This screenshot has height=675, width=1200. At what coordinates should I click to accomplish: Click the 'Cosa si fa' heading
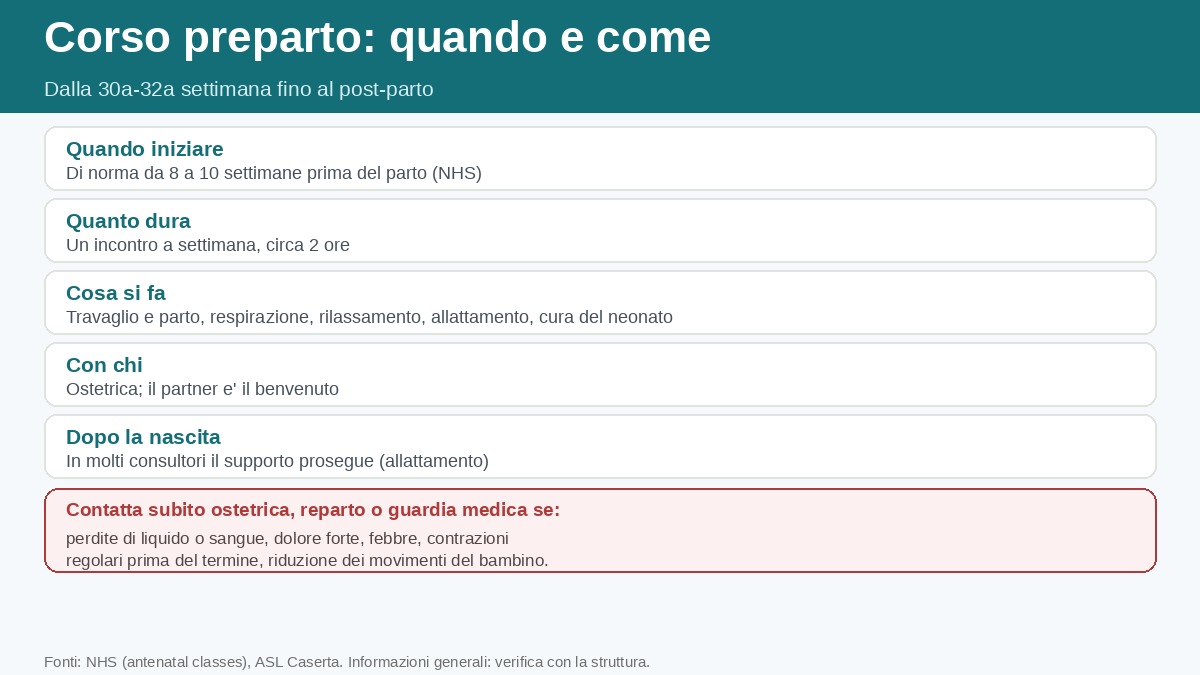point(116,293)
